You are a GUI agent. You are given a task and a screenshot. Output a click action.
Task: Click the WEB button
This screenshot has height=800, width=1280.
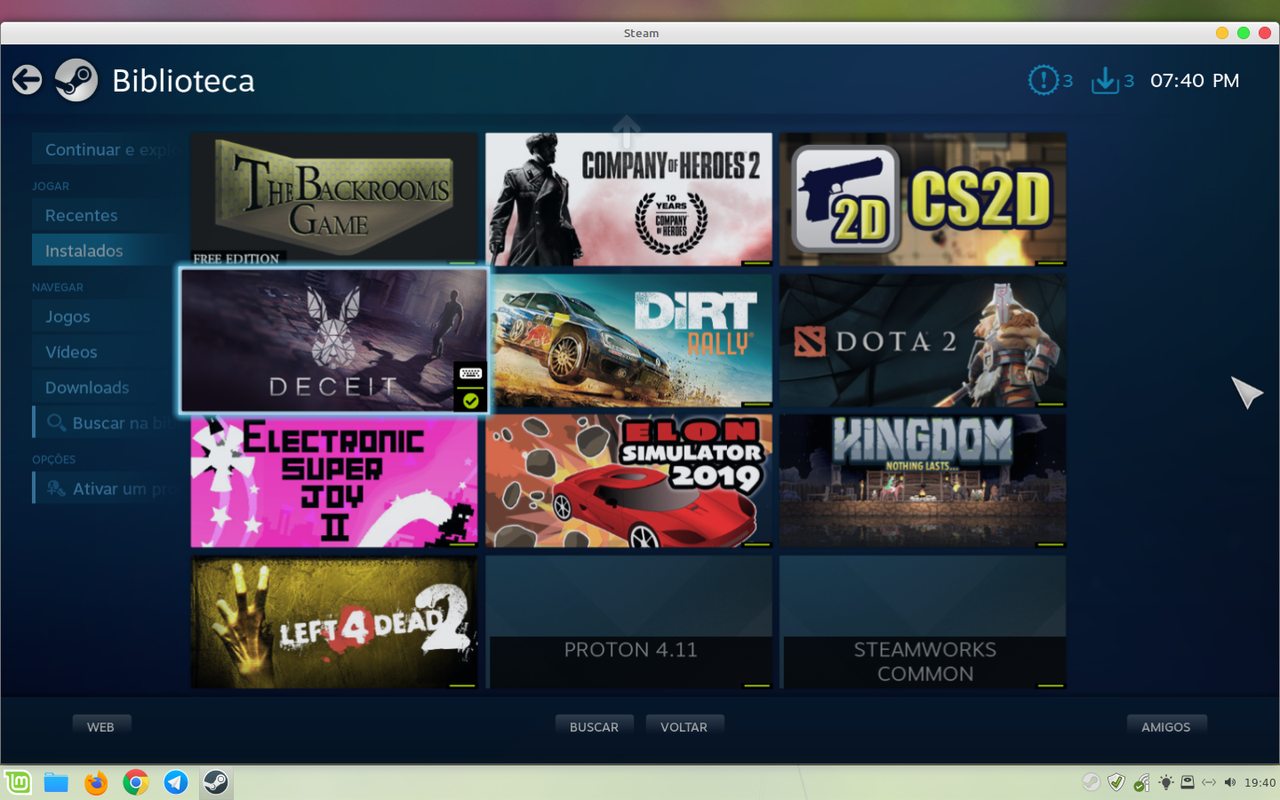pos(101,727)
